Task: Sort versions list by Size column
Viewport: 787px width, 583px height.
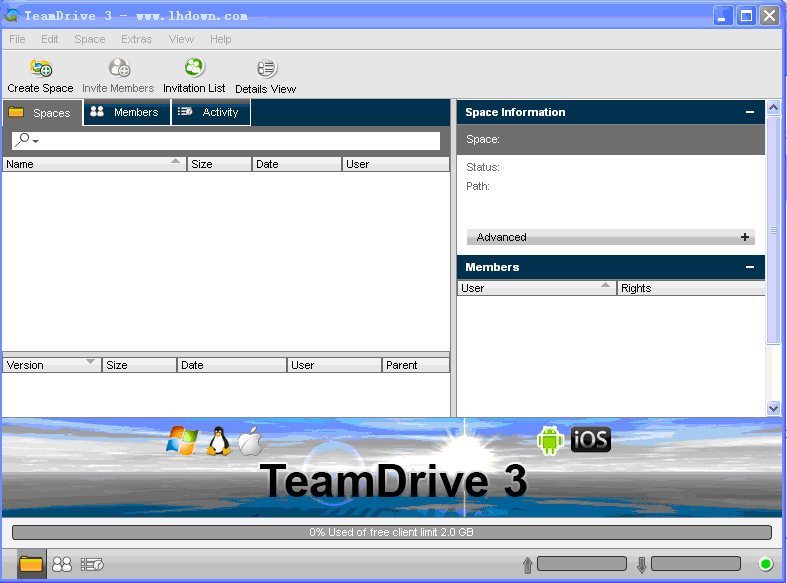Action: pos(139,365)
